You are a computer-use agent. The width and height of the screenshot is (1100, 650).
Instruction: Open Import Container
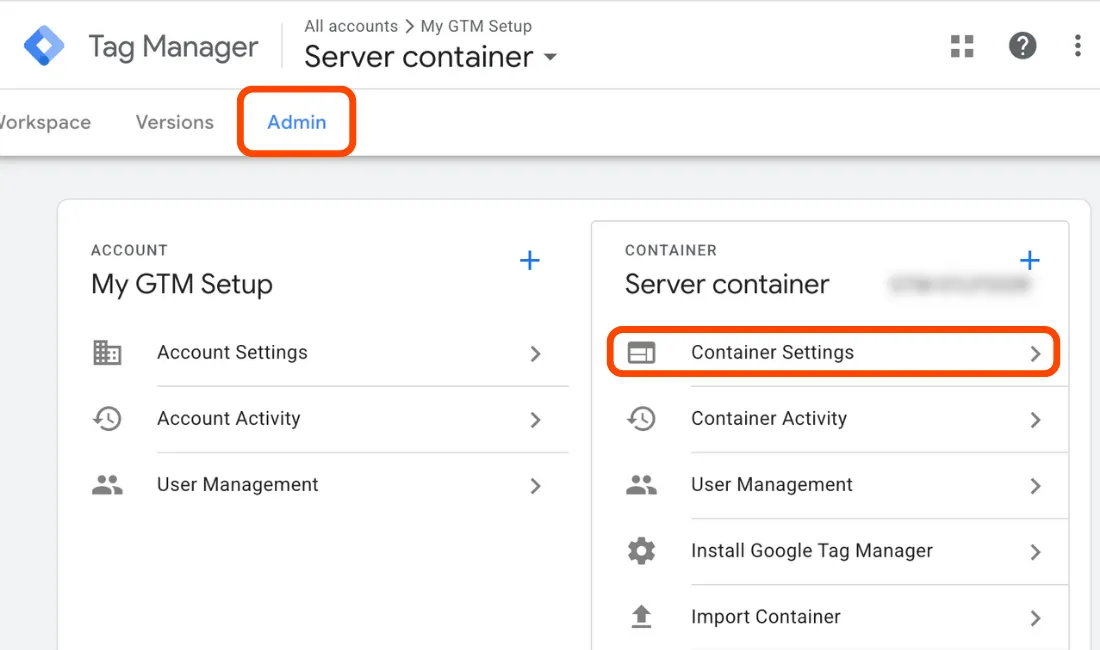point(765,617)
